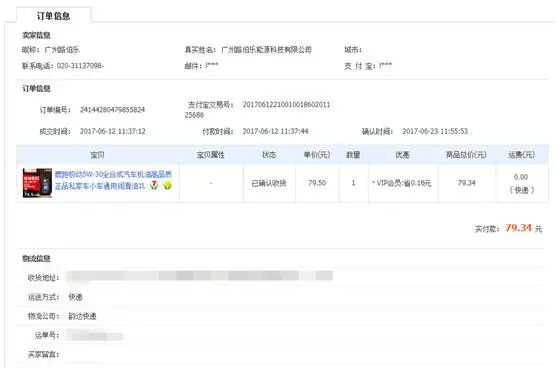
Task: Select the deal time 2017-06-12 11:37:12
Action: coord(113,131)
